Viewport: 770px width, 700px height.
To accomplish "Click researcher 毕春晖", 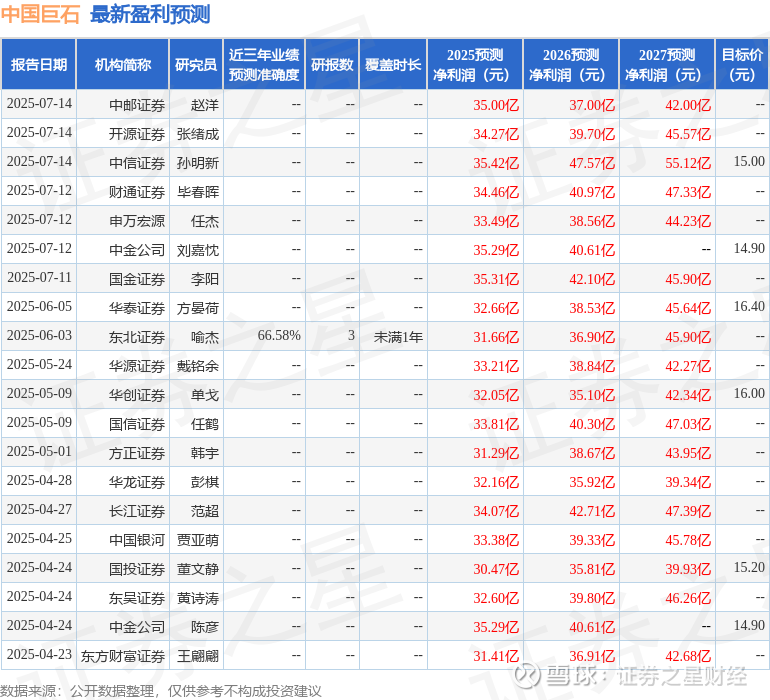I will [198, 192].
